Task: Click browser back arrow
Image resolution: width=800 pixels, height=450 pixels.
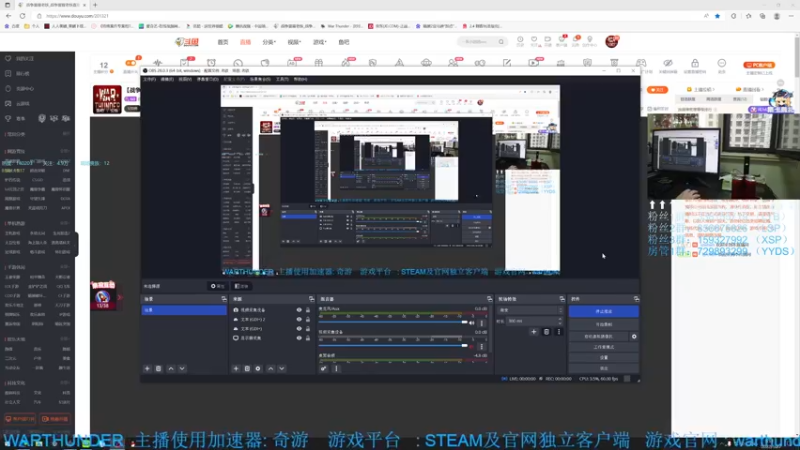Action: coord(9,16)
